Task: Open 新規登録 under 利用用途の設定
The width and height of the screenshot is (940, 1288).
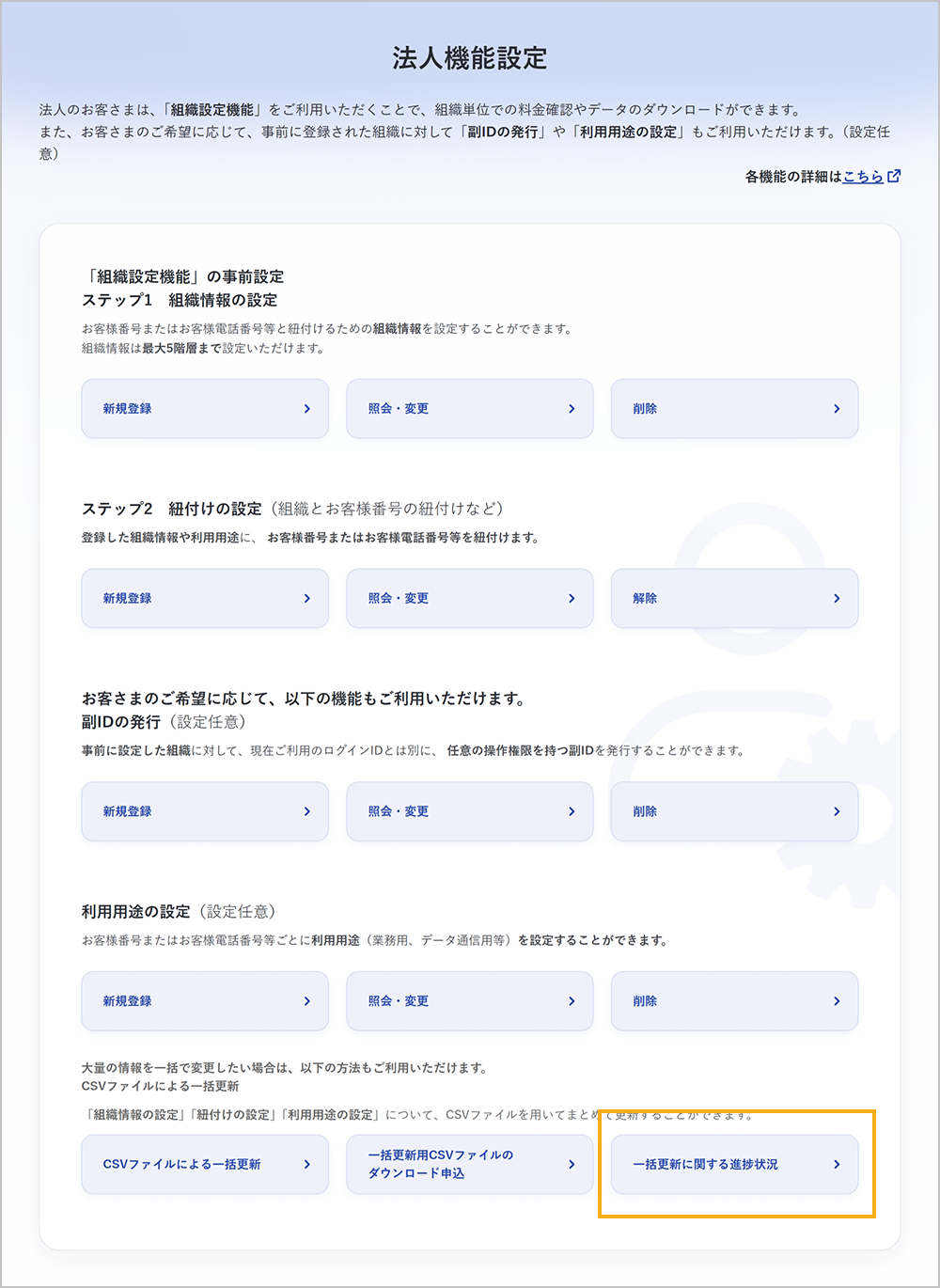Action: click(x=205, y=1001)
